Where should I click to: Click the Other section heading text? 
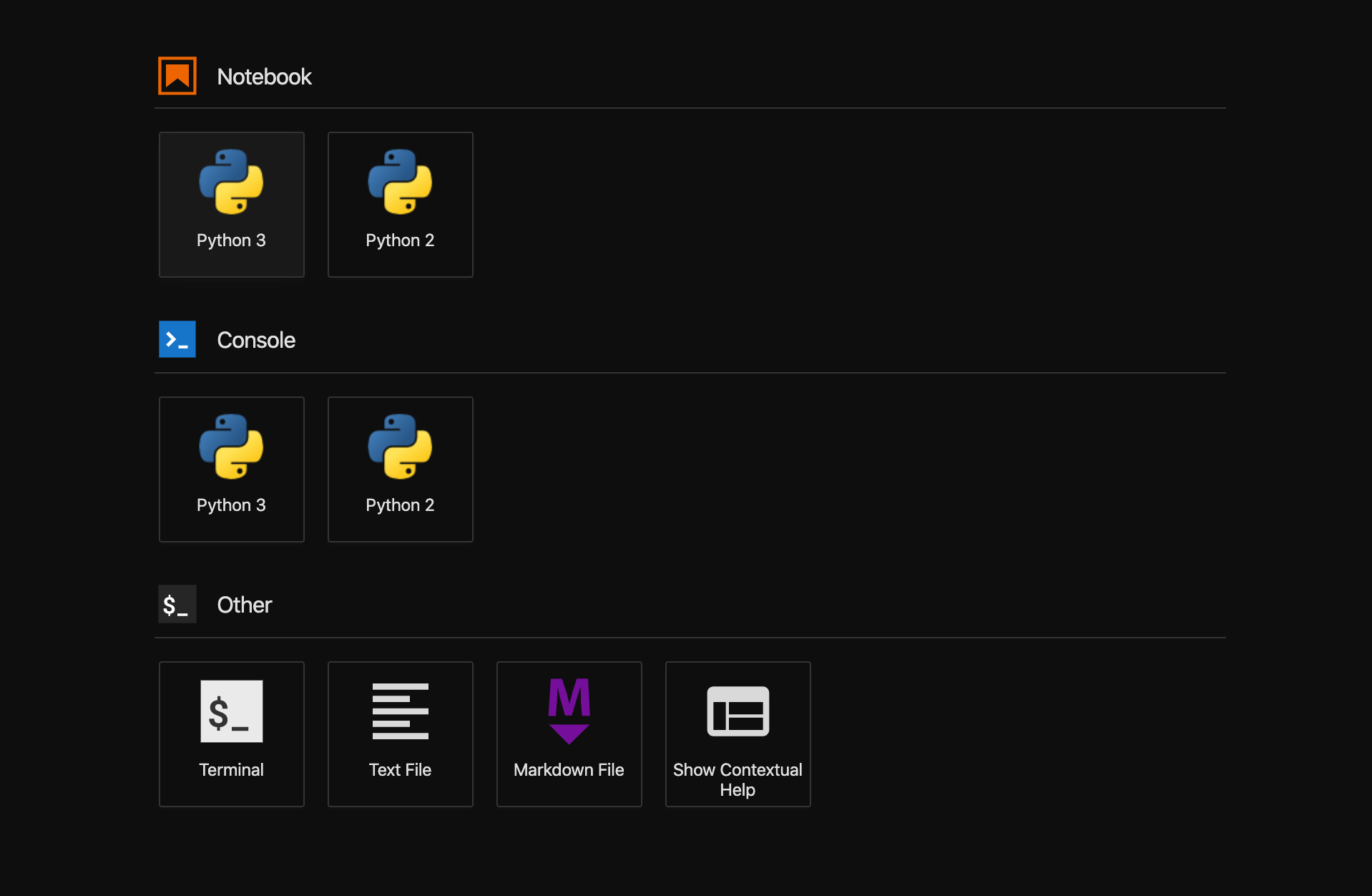pyautogui.click(x=245, y=605)
